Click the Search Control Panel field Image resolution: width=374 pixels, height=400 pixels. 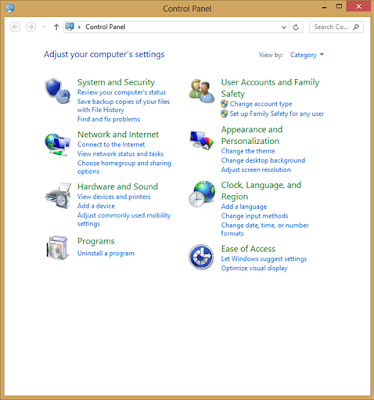coord(336,27)
